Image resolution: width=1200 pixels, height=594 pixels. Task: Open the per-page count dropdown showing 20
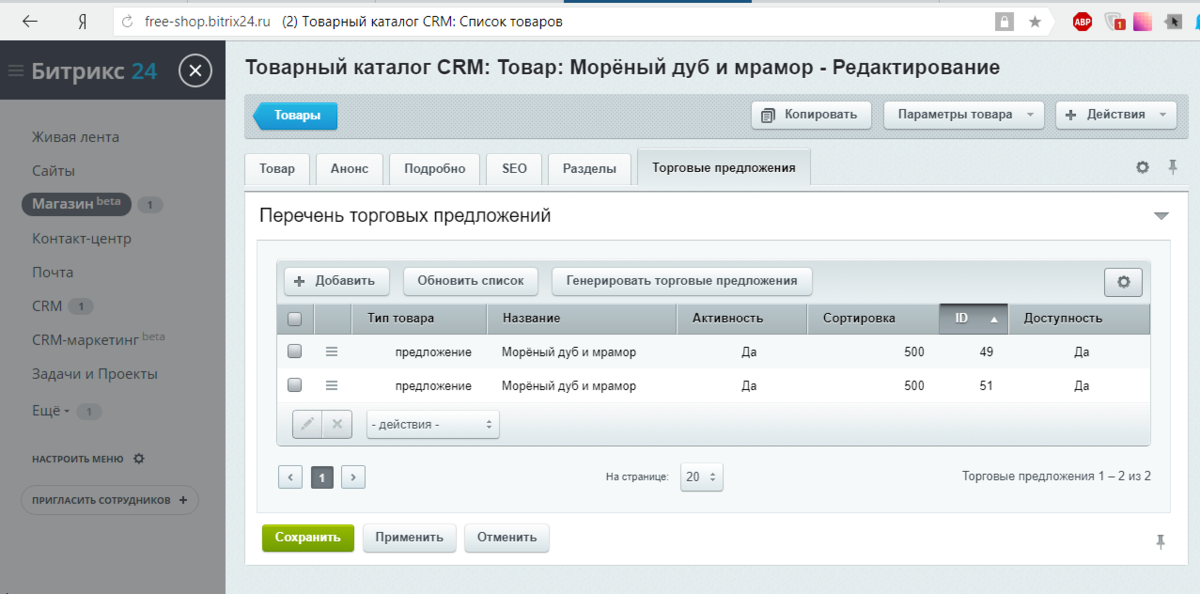[701, 477]
